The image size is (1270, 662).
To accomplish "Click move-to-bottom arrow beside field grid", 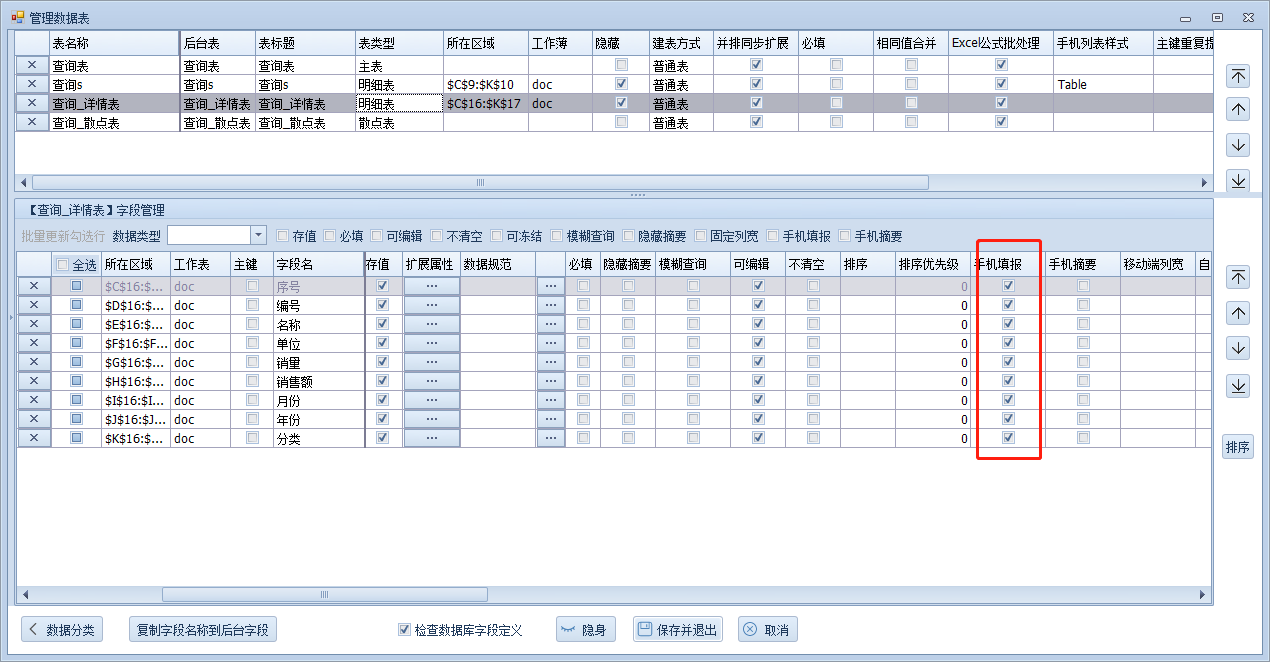I will click(1238, 386).
